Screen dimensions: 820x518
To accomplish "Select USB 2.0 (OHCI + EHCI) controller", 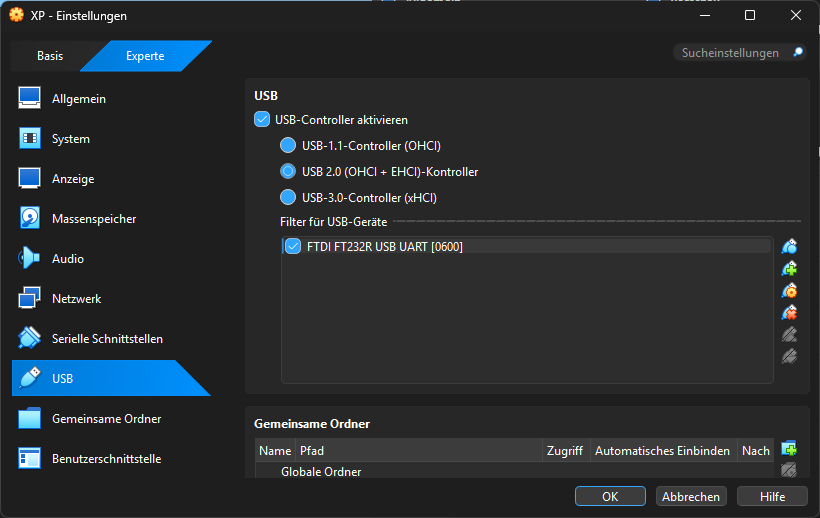I will tap(288, 172).
